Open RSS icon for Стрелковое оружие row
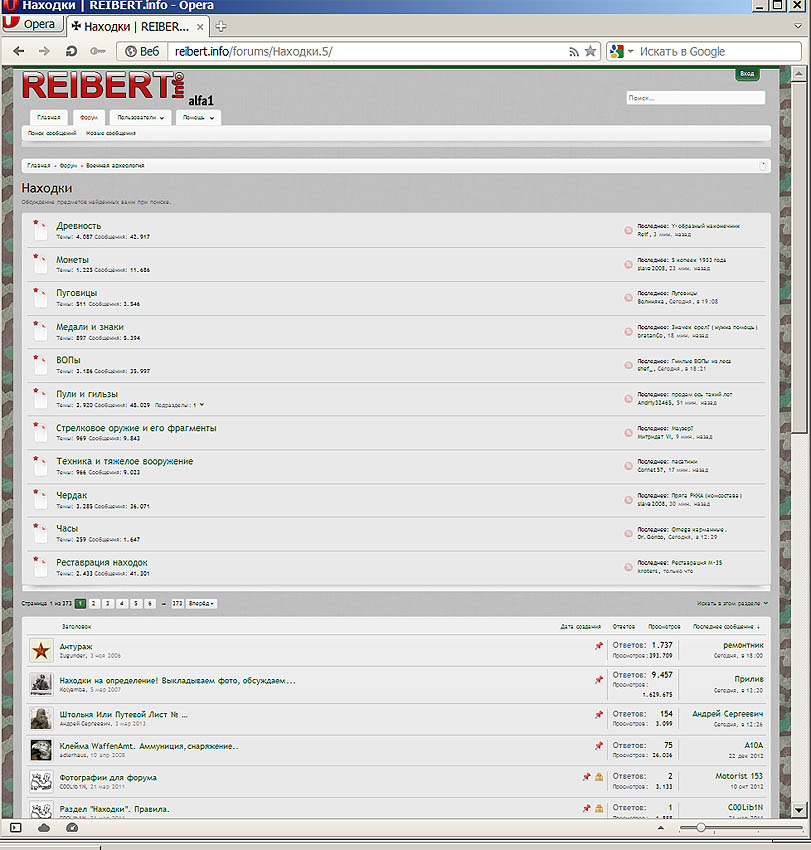This screenshot has width=811, height=850. click(x=628, y=433)
